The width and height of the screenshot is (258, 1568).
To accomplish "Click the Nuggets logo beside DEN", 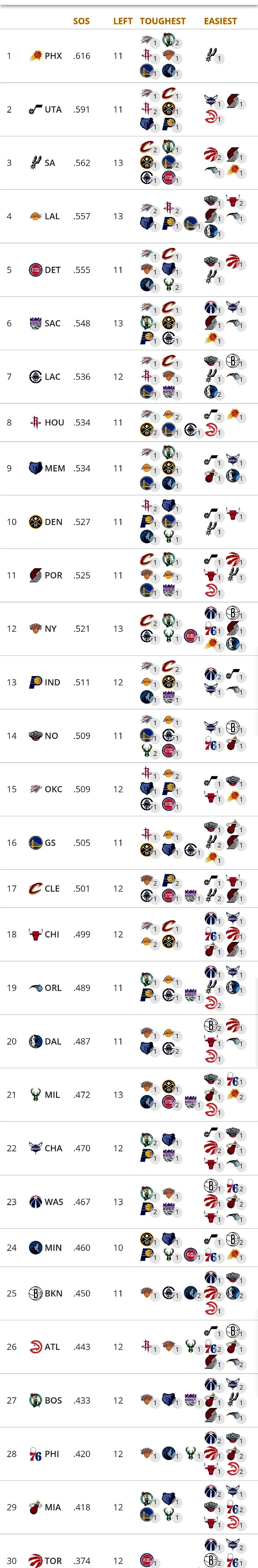I will 35,522.
